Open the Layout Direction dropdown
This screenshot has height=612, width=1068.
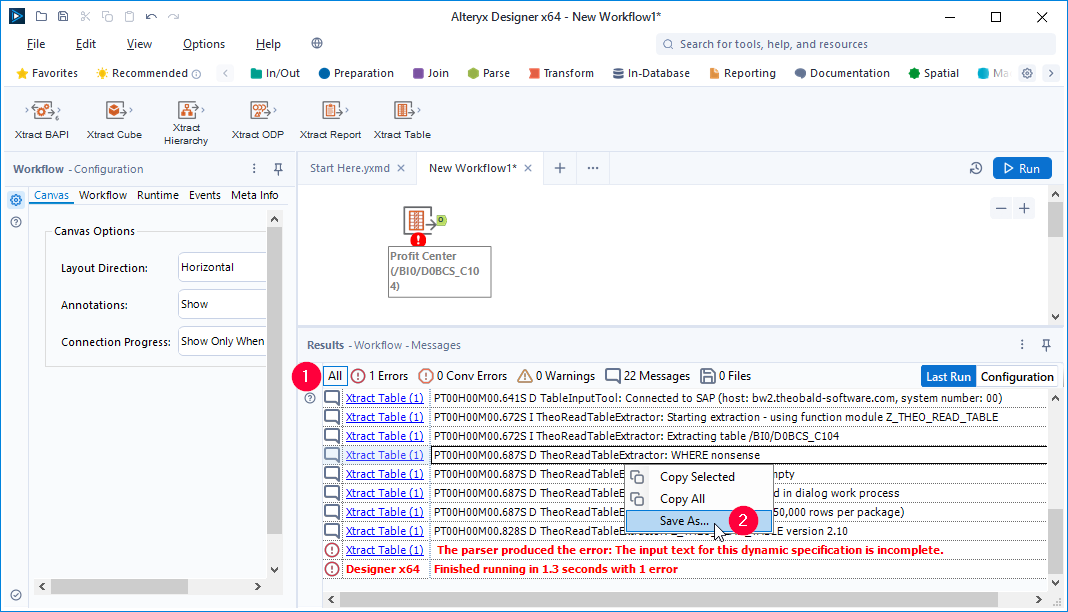[x=222, y=267]
